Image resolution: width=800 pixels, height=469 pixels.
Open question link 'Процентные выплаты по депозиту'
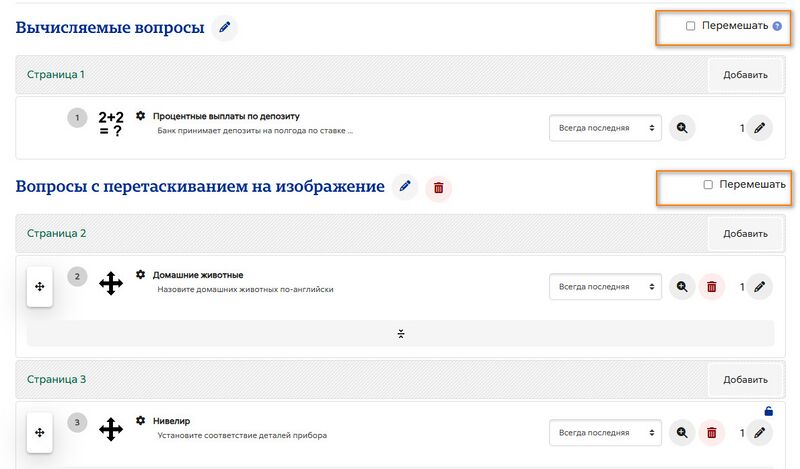coord(226,116)
